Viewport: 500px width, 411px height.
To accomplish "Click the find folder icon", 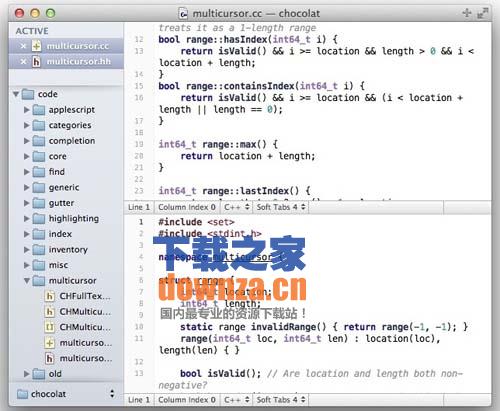I will 39,172.
